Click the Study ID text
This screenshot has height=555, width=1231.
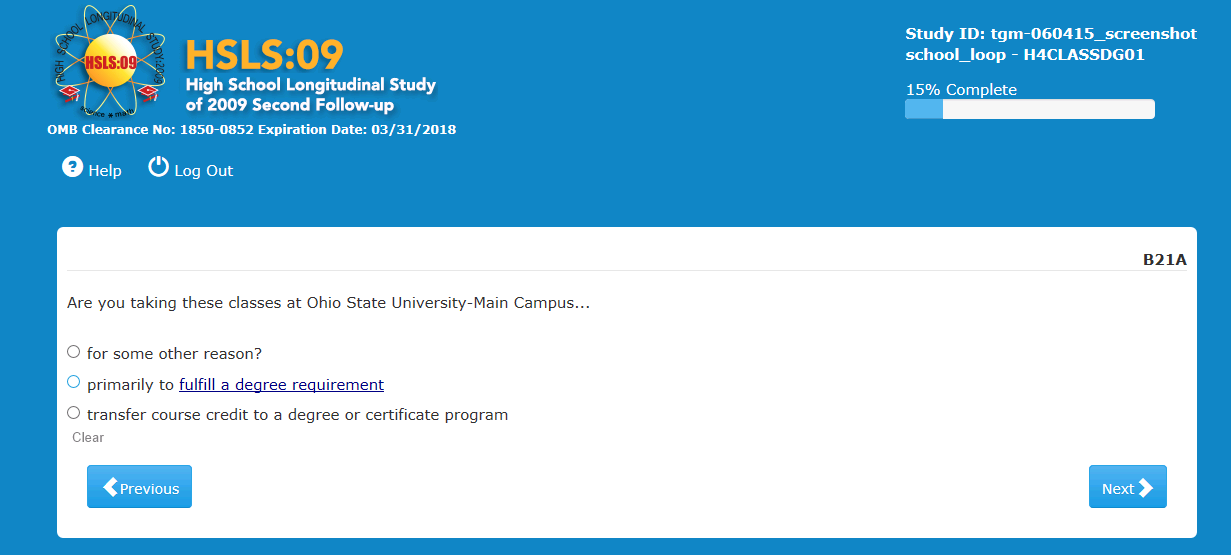[1050, 34]
